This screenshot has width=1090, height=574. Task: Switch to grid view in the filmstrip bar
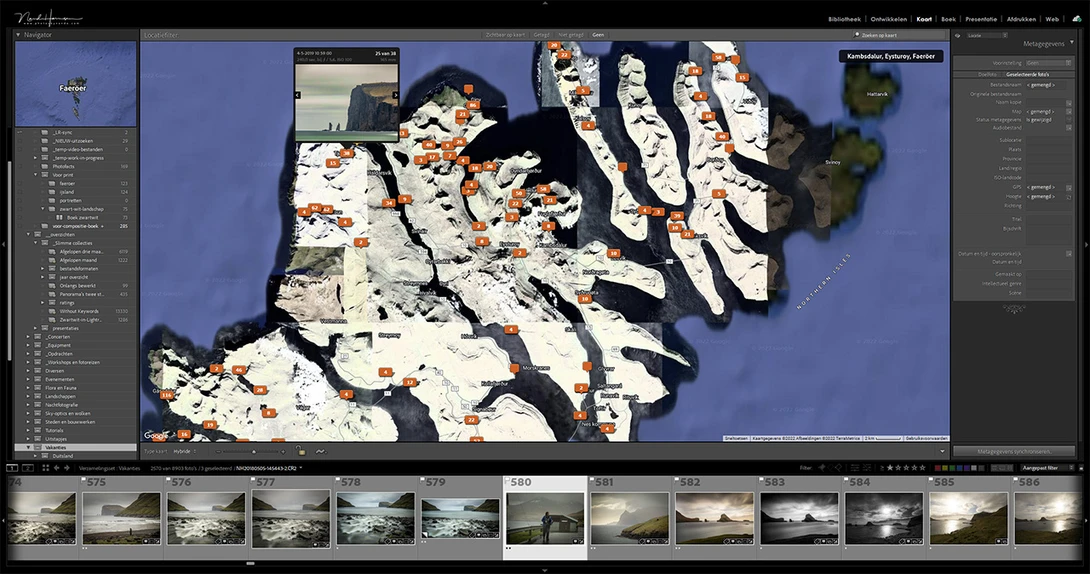click(45, 468)
